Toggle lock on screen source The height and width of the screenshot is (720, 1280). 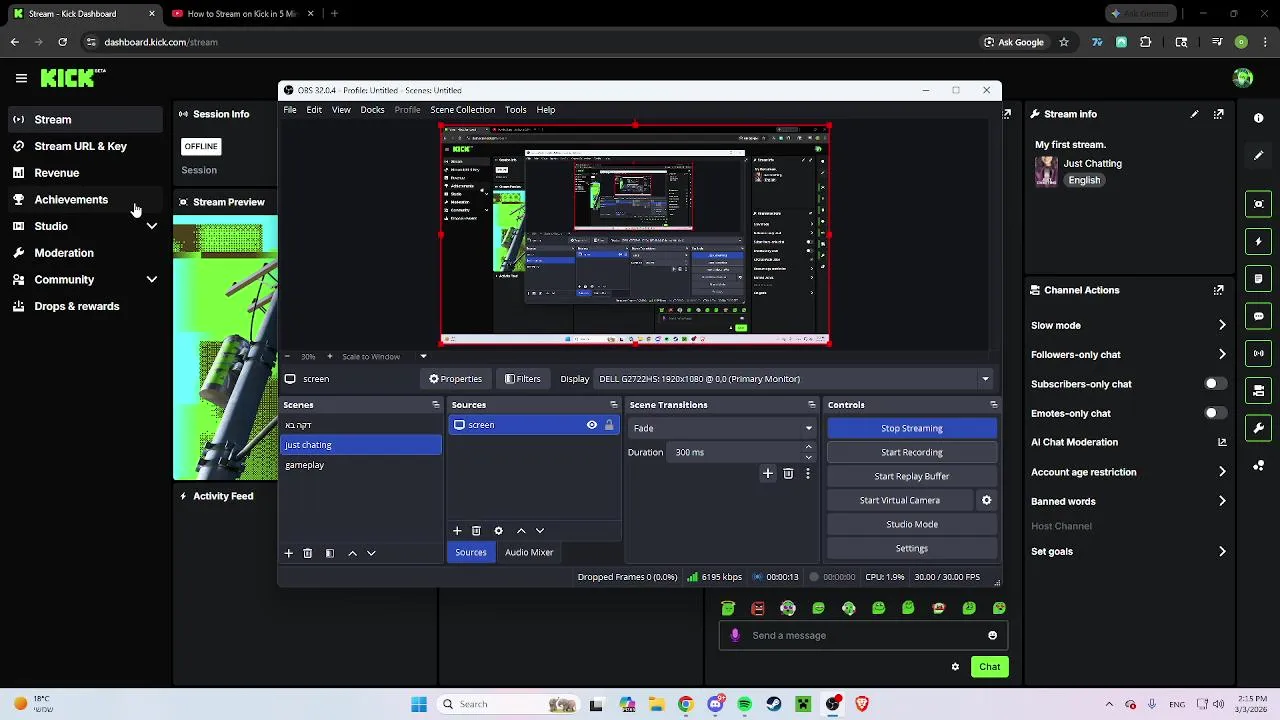coord(609,425)
